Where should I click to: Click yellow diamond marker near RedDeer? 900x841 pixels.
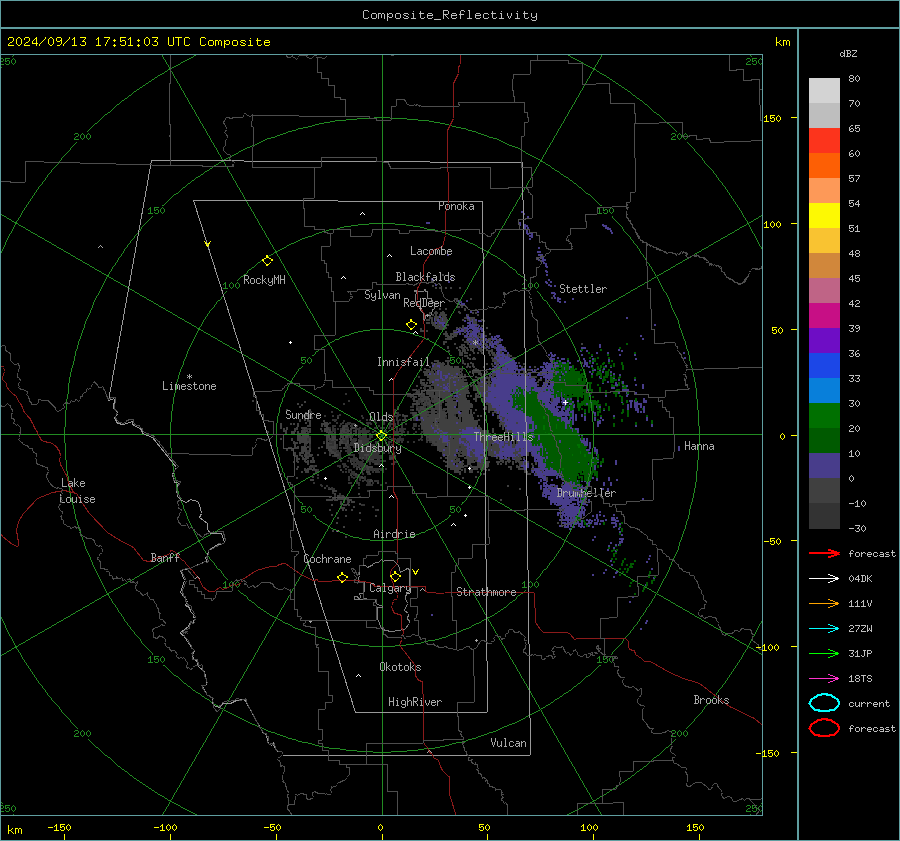[x=411, y=325]
